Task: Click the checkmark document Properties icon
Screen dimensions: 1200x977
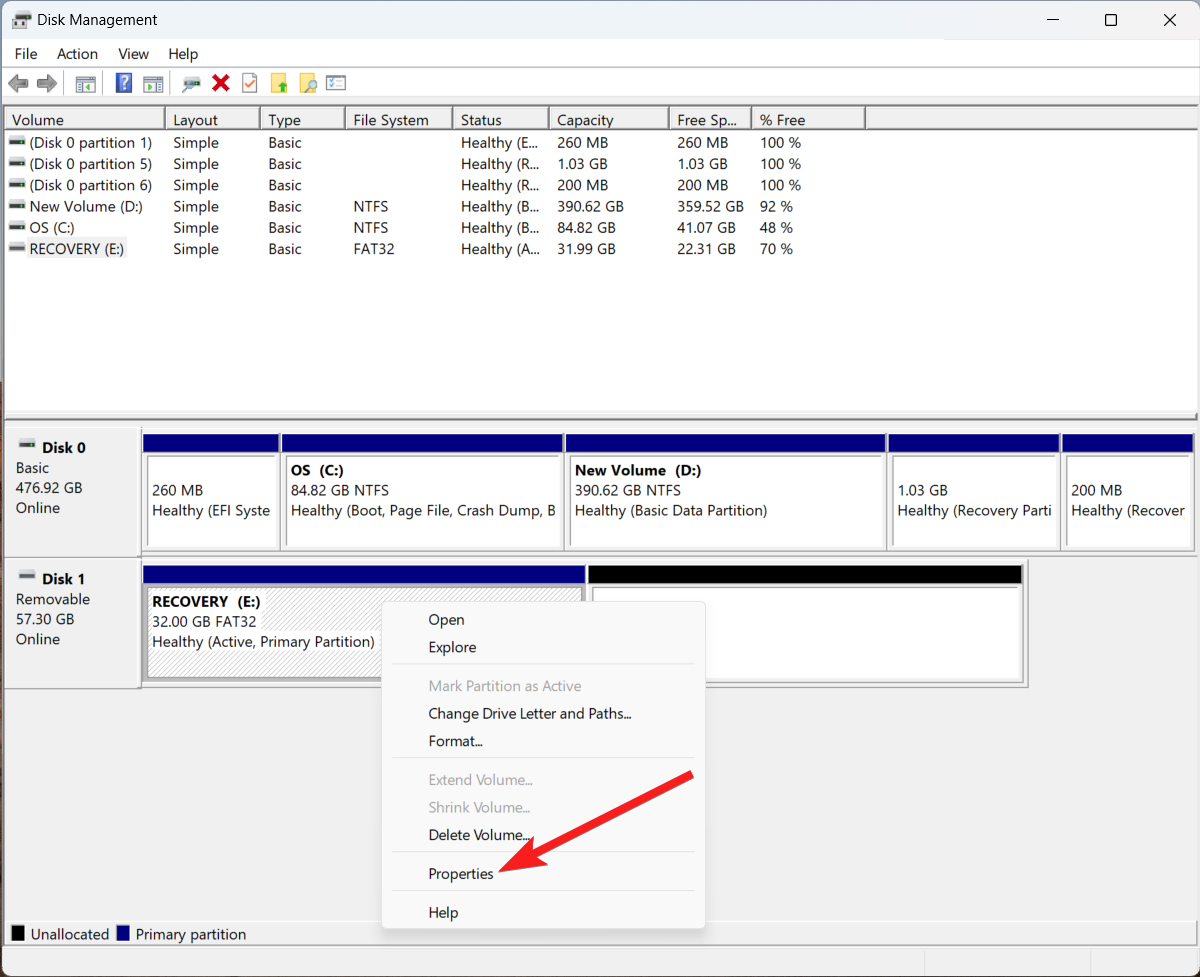Action: tap(250, 84)
